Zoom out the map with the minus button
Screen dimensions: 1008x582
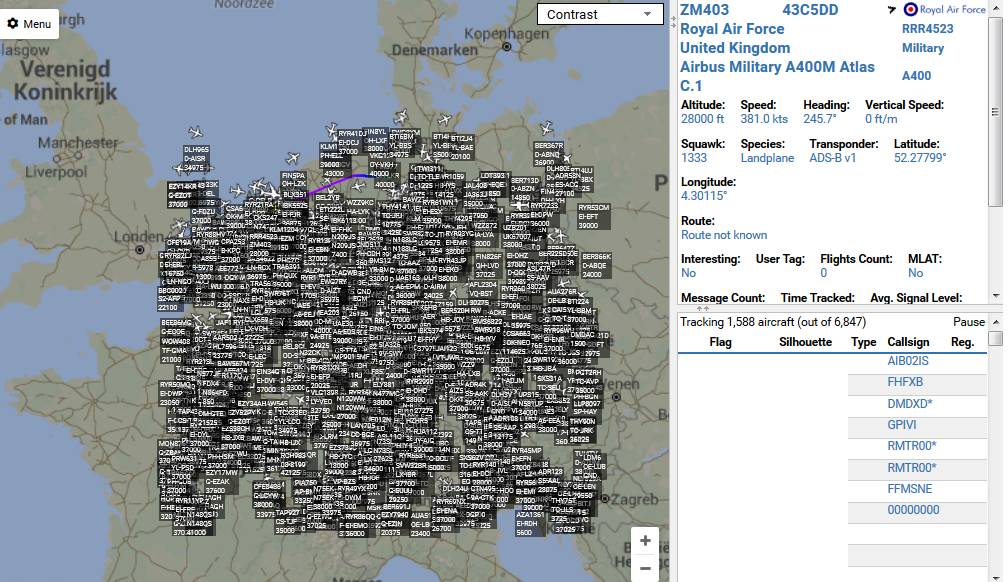tap(645, 568)
